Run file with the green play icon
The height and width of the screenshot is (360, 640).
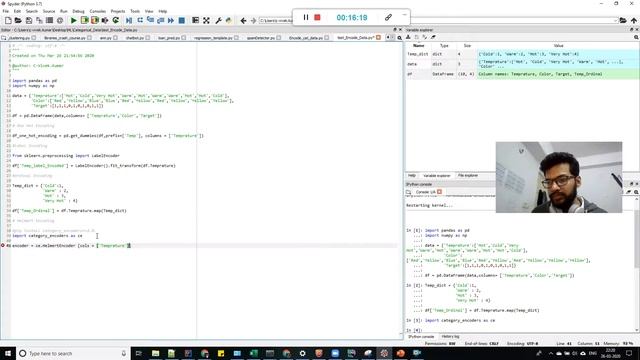coord(73,20)
